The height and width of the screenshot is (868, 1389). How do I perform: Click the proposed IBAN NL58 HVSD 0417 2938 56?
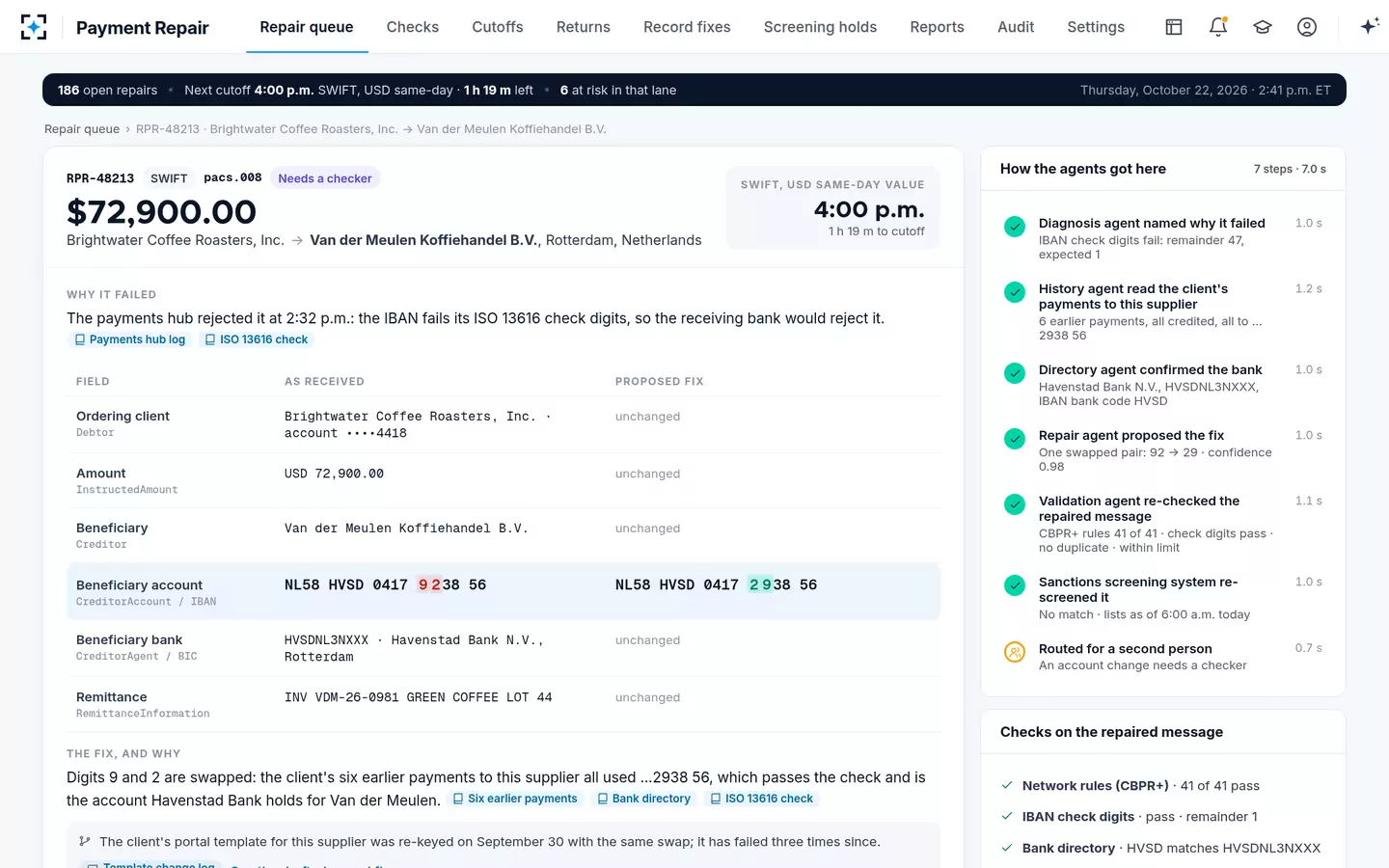(716, 584)
